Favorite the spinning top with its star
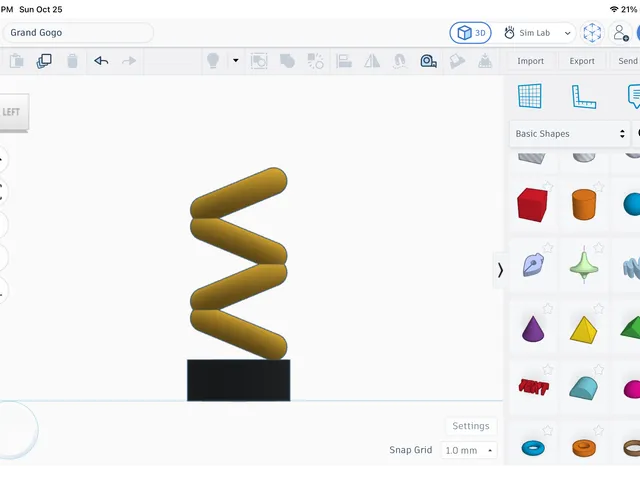640x480 pixels. (x=598, y=248)
